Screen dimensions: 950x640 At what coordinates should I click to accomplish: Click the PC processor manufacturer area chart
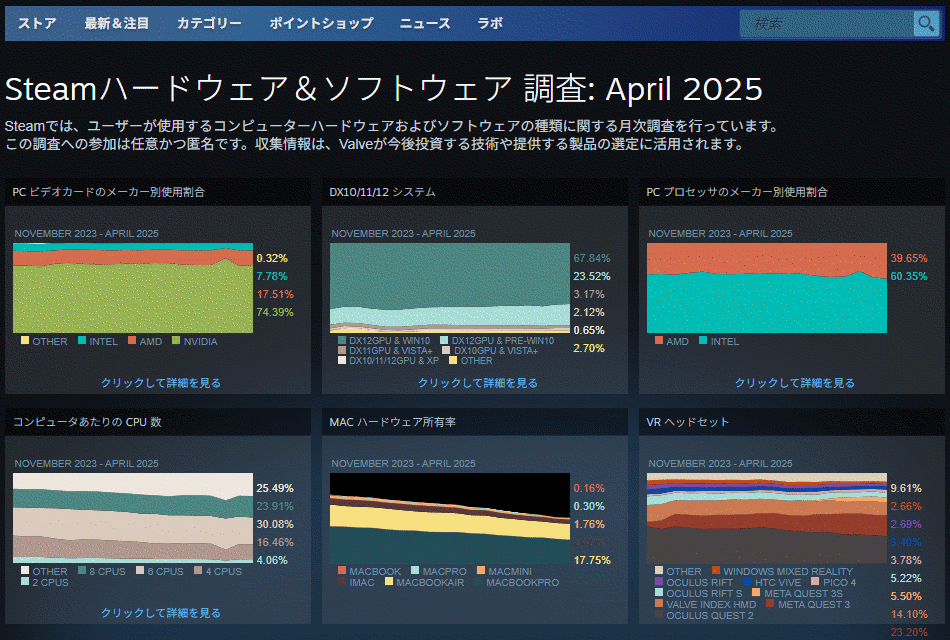(x=766, y=288)
